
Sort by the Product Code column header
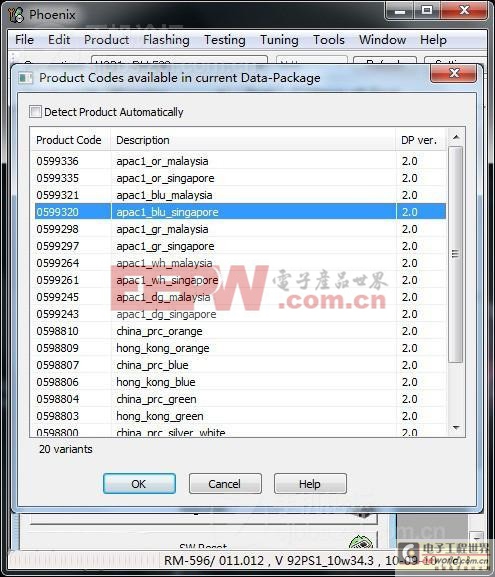(70, 140)
